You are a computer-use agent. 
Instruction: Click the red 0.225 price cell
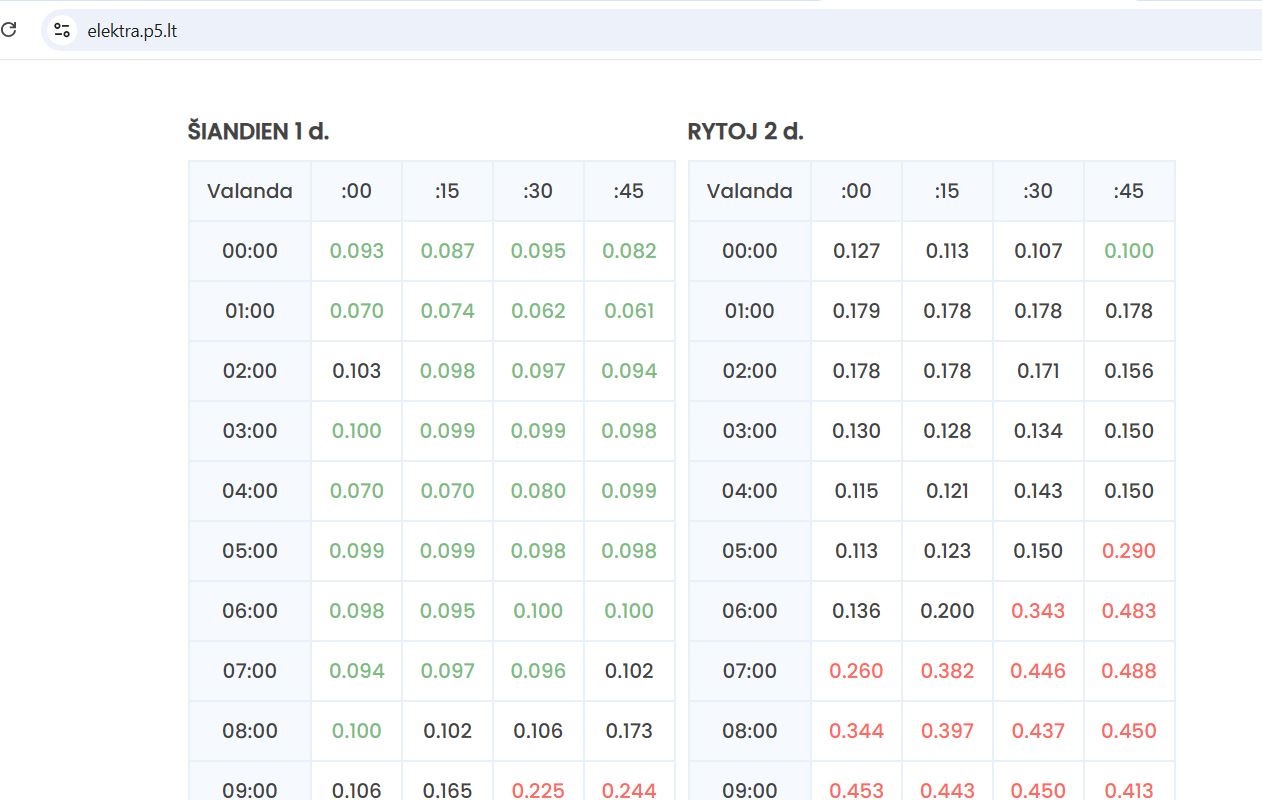click(538, 790)
